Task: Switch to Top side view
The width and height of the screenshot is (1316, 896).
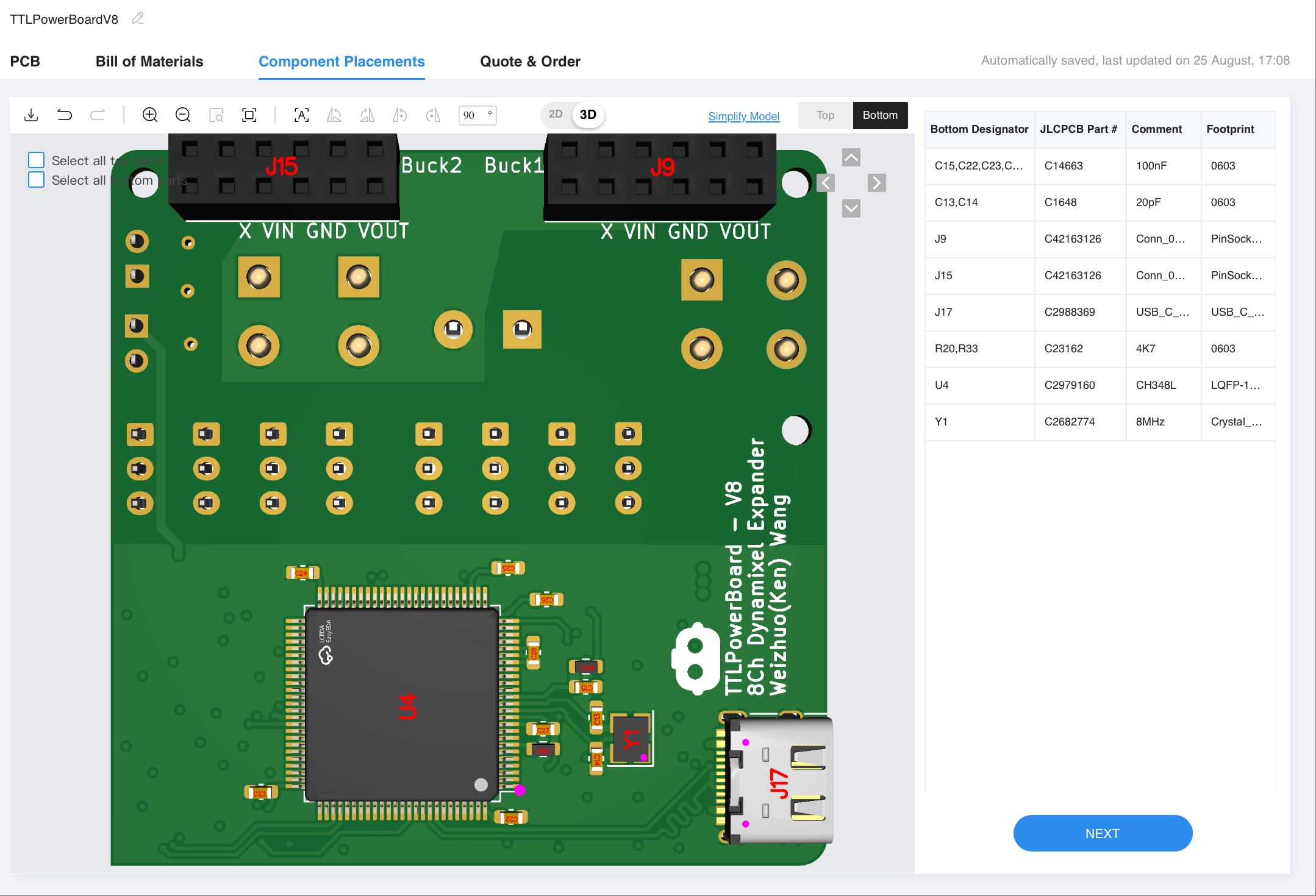Action: click(825, 115)
